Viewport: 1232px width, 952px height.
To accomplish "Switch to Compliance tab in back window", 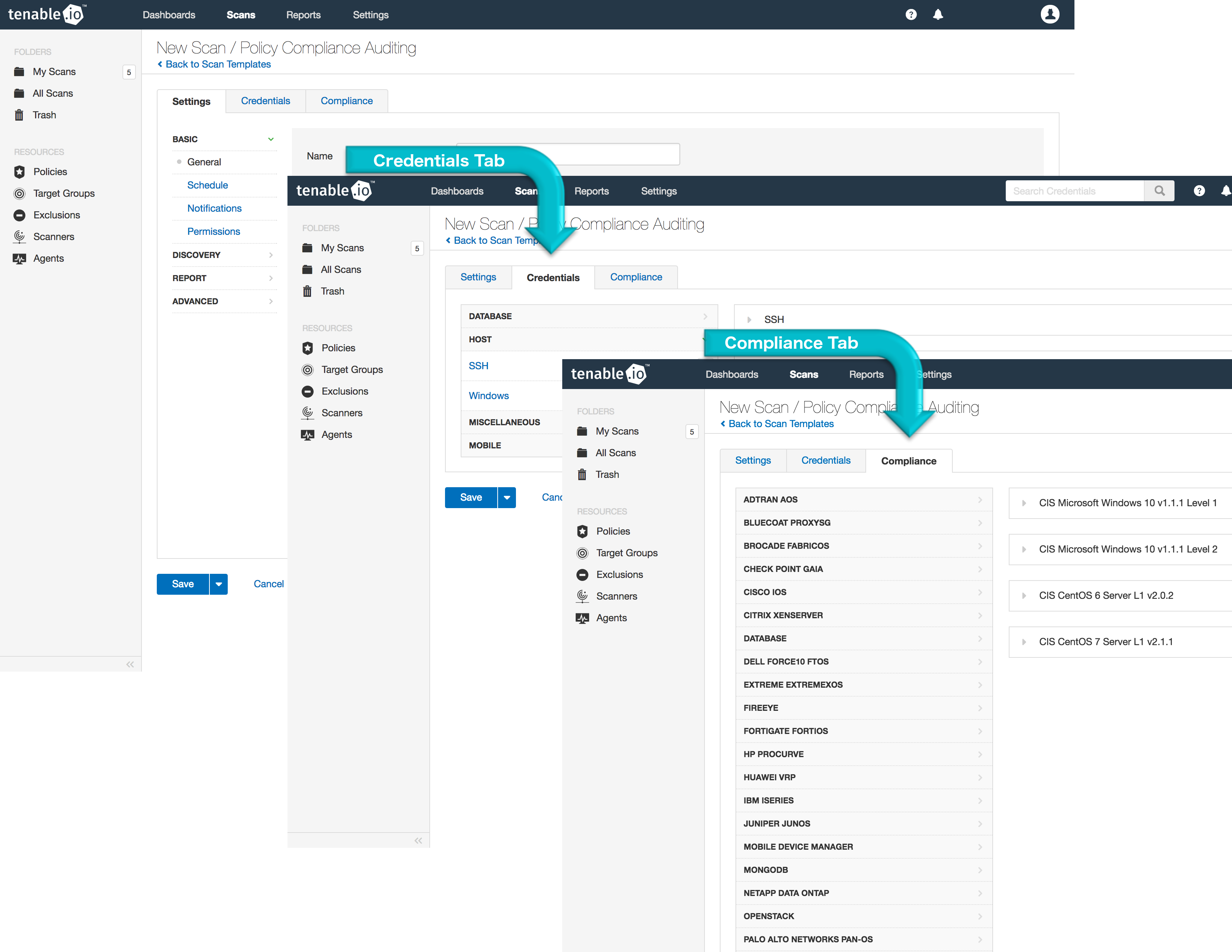I will (x=346, y=101).
